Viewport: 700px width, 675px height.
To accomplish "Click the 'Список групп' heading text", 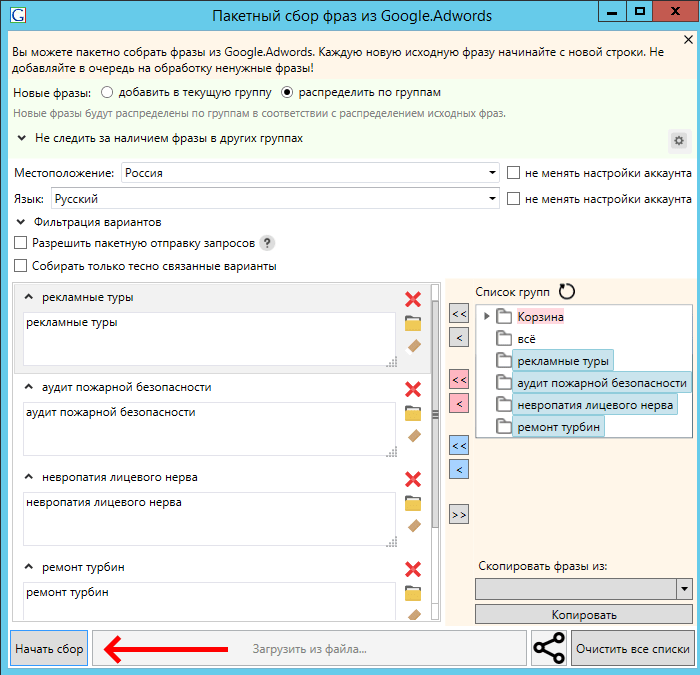I will (x=512, y=292).
